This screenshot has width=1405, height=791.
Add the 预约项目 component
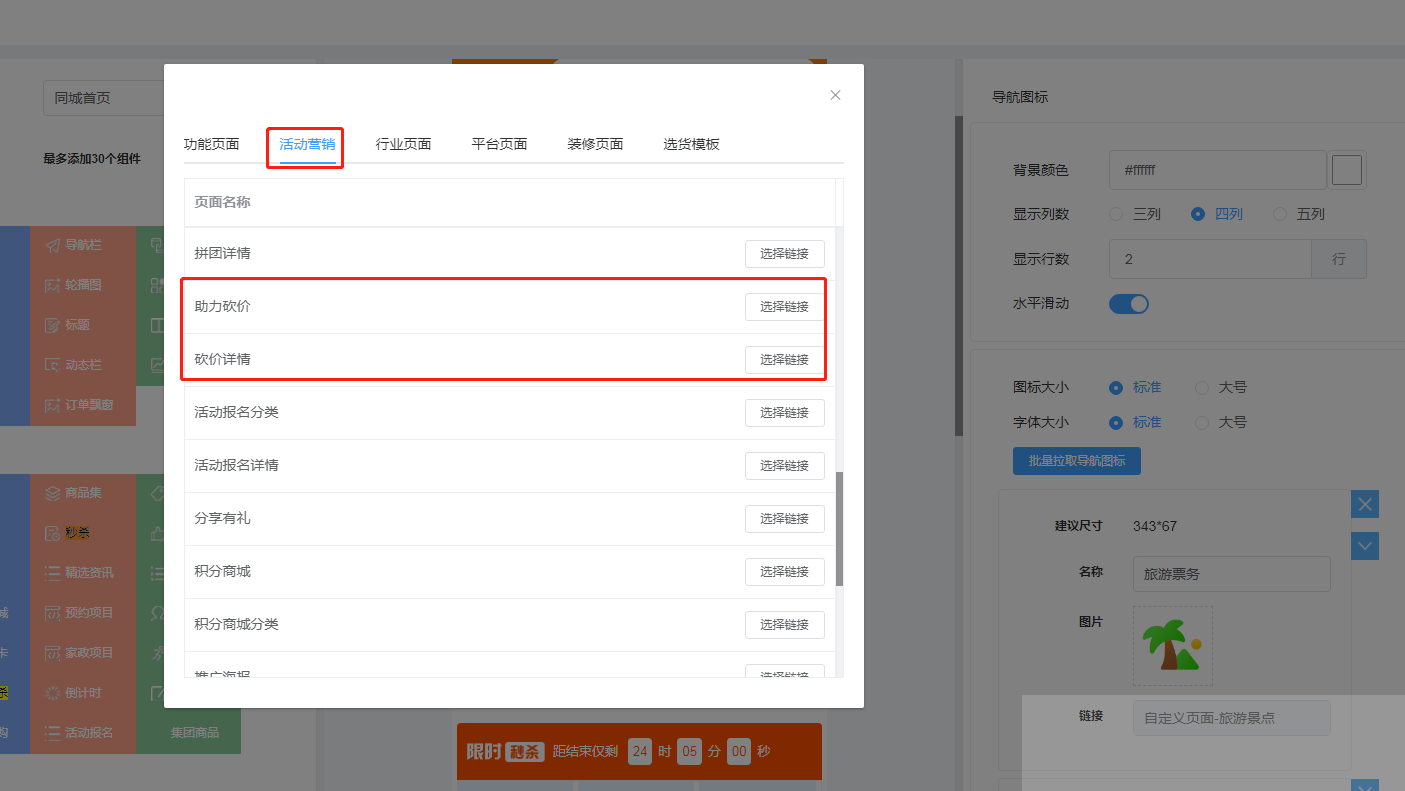pos(82,613)
